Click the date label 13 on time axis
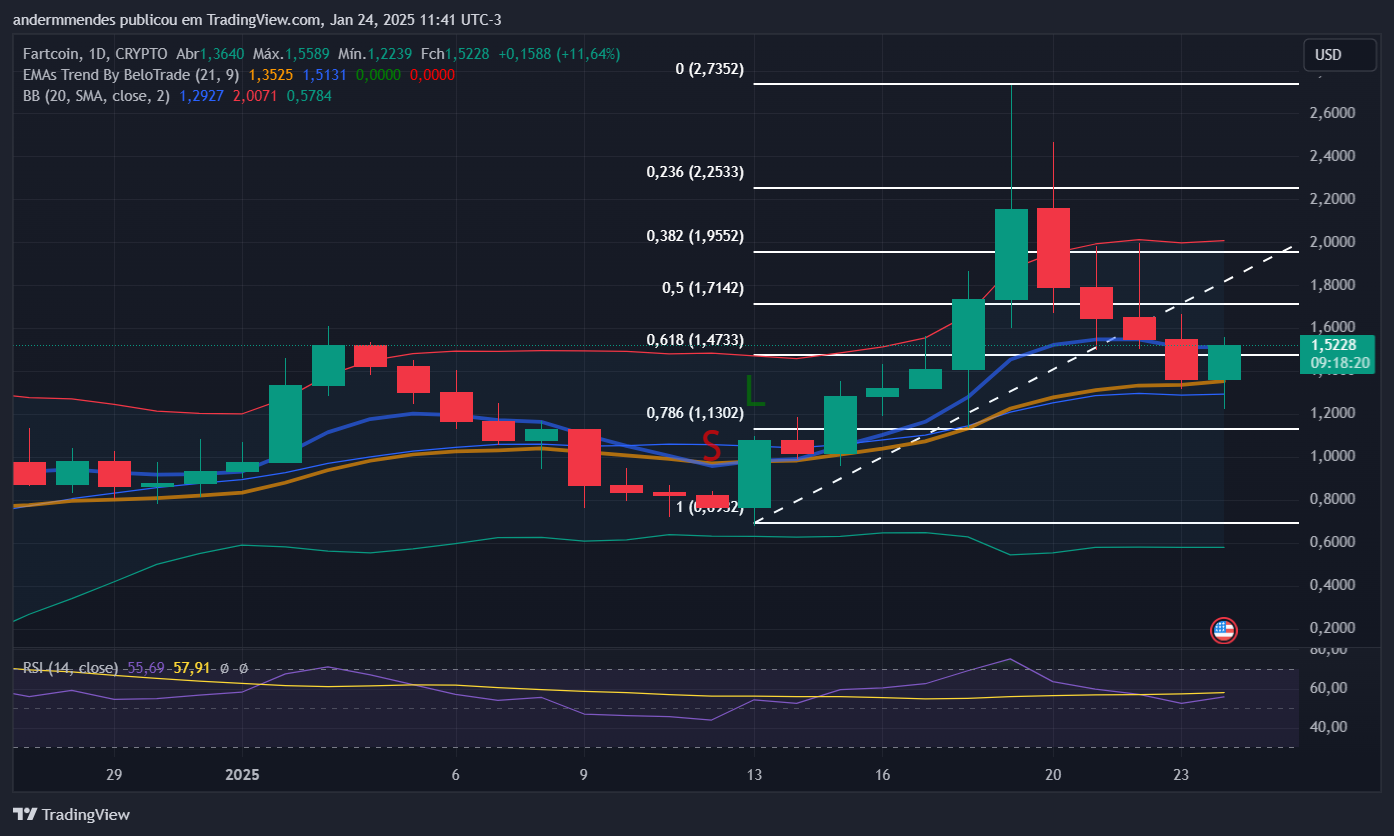This screenshot has height=836, width=1394. pos(754,775)
